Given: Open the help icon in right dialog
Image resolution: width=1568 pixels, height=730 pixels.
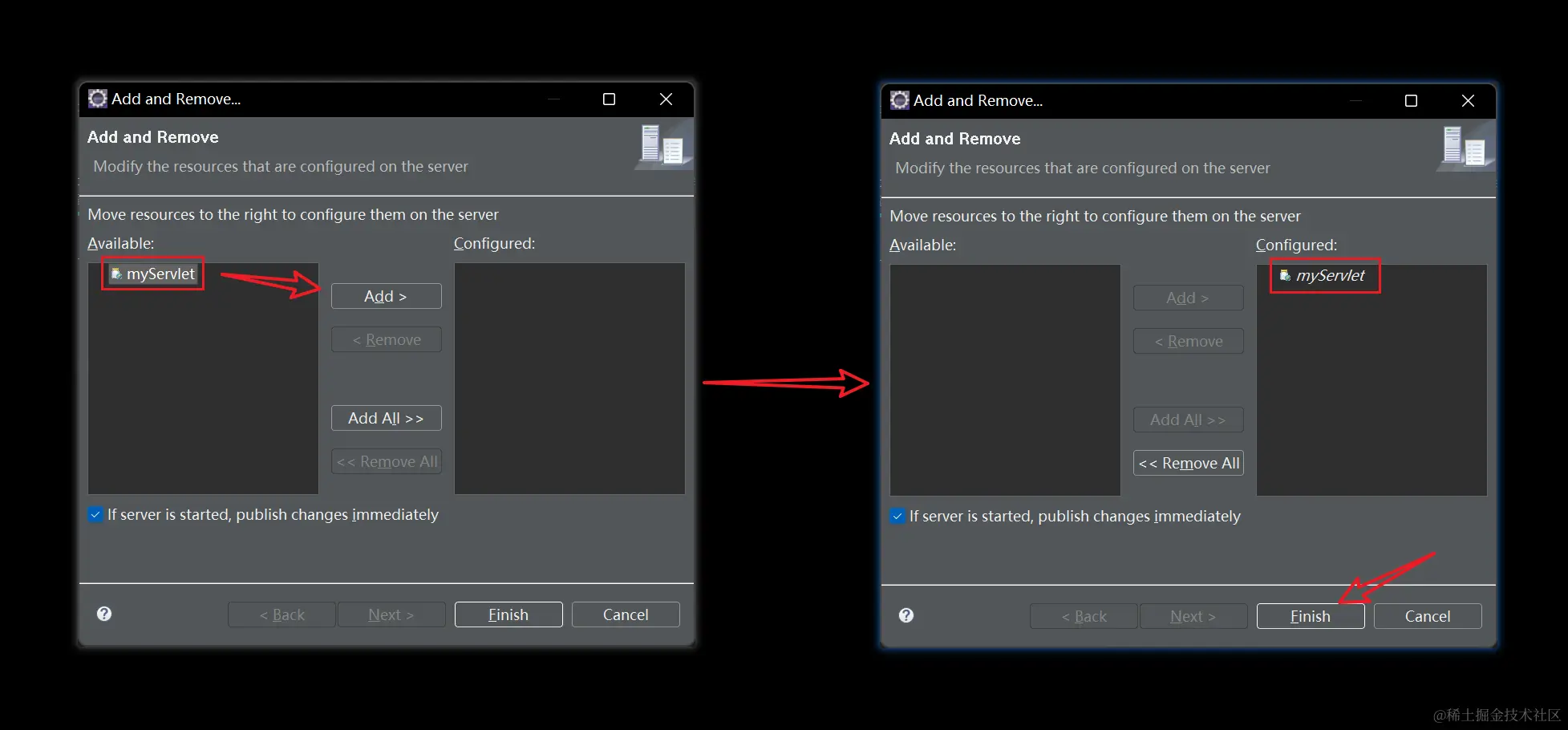Looking at the screenshot, I should [906, 615].
